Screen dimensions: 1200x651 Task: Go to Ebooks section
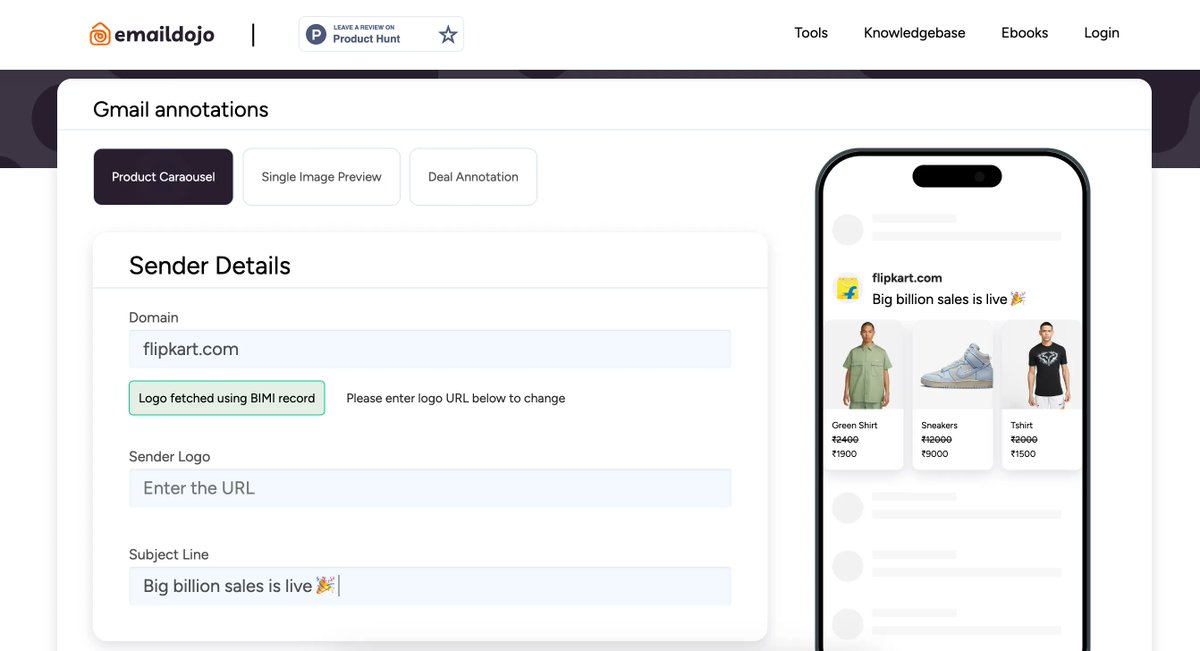(x=1025, y=33)
